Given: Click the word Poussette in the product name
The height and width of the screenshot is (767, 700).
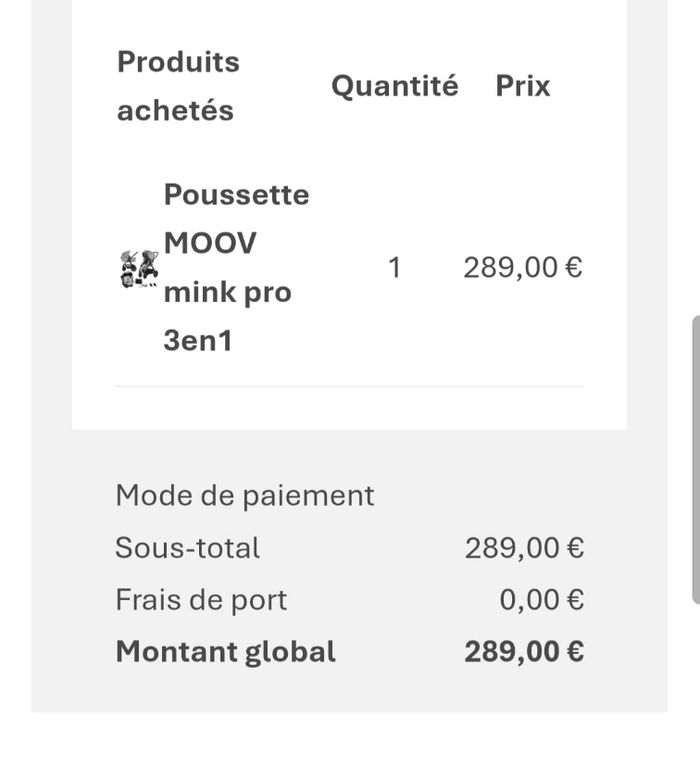Looking at the screenshot, I should (236, 194).
